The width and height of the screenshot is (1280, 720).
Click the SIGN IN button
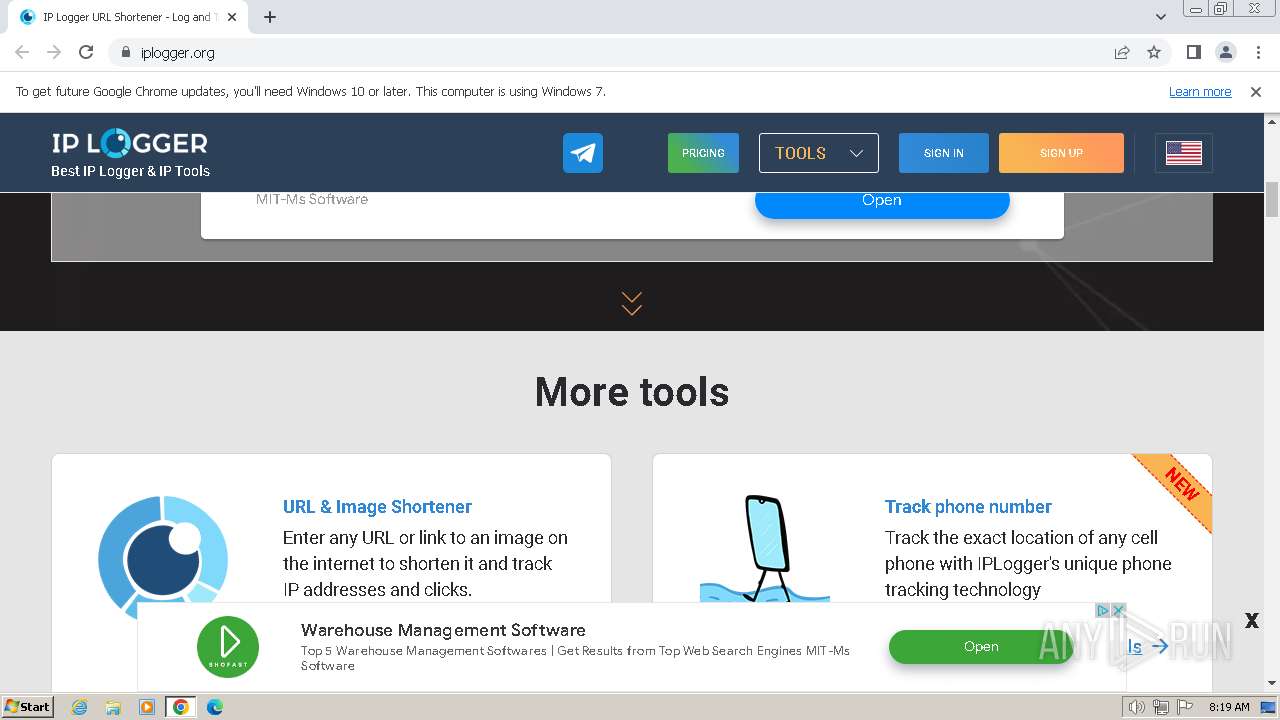pos(944,153)
